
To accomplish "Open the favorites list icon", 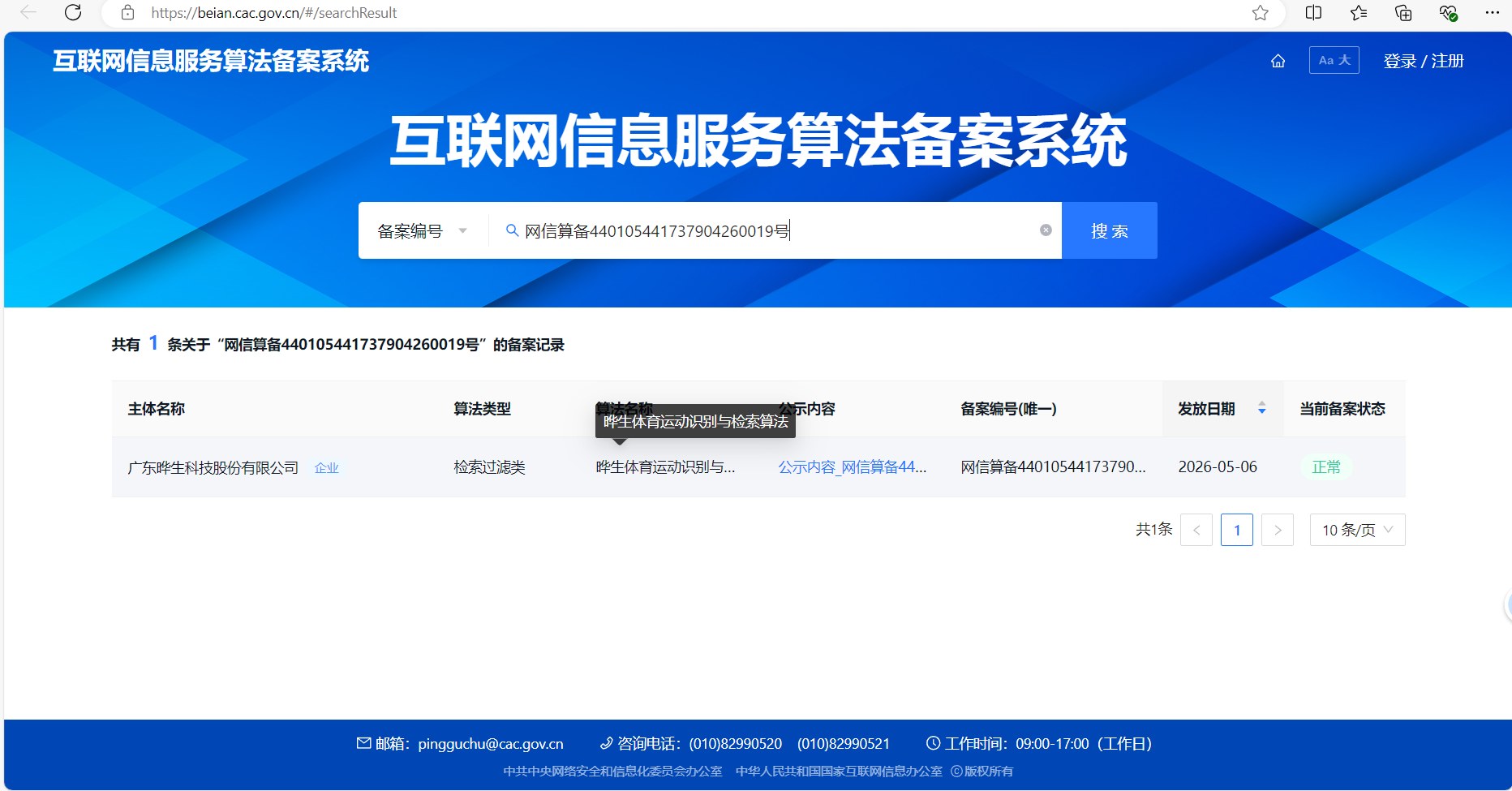I will click(x=1359, y=12).
